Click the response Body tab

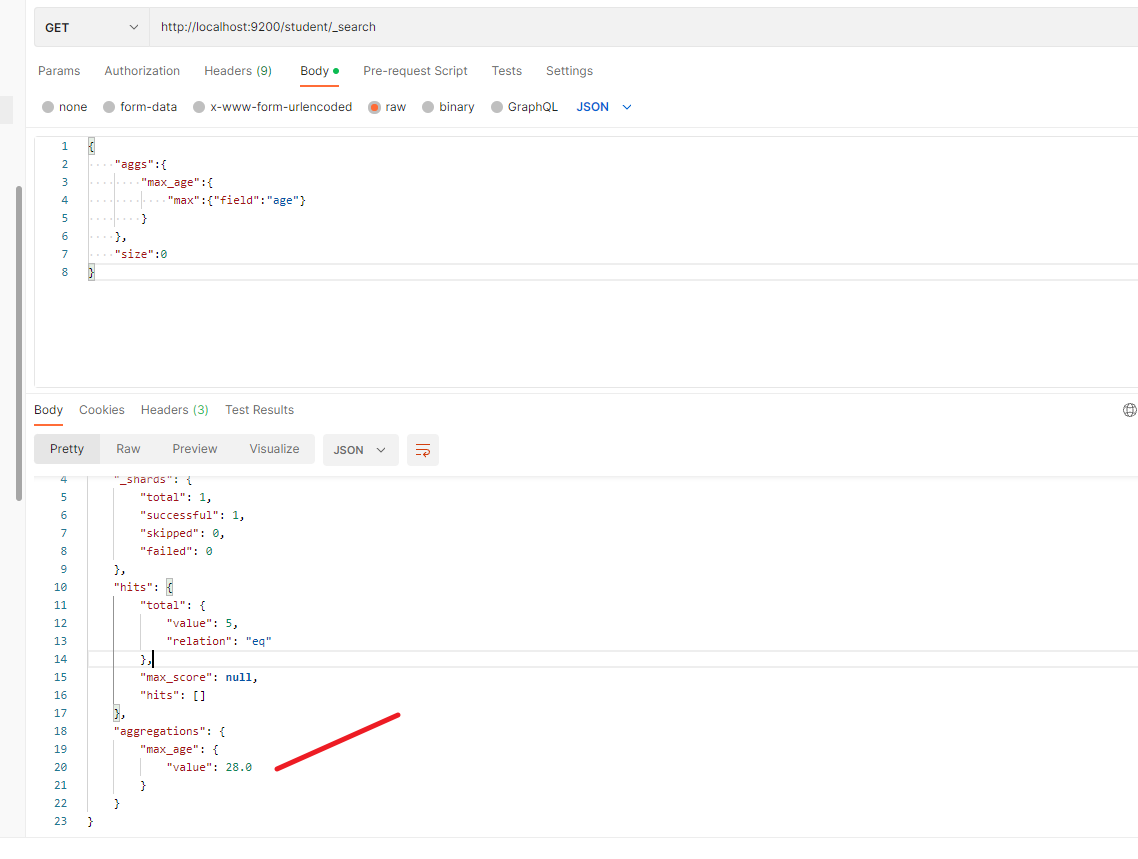coord(49,410)
